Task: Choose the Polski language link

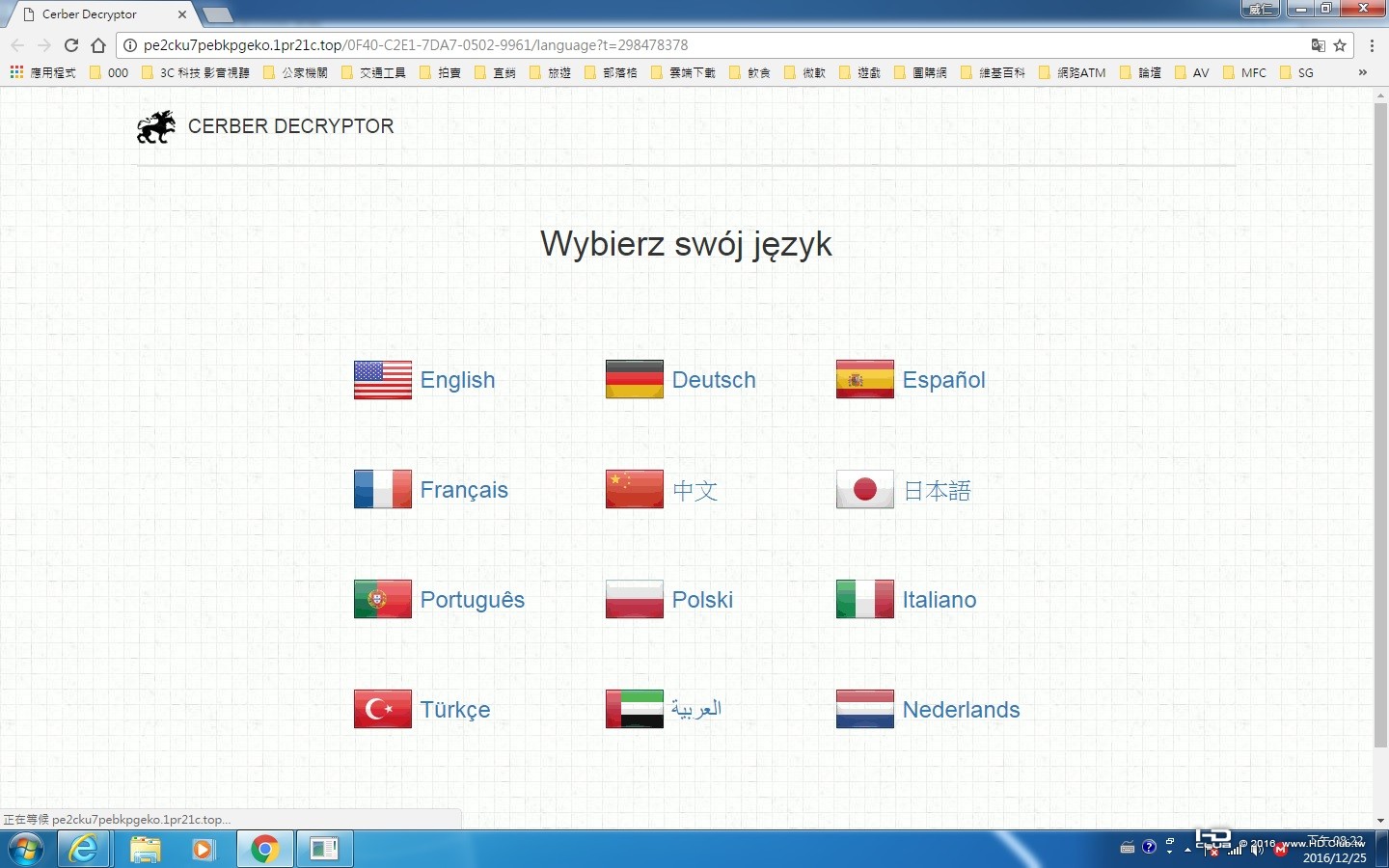Action: (702, 600)
